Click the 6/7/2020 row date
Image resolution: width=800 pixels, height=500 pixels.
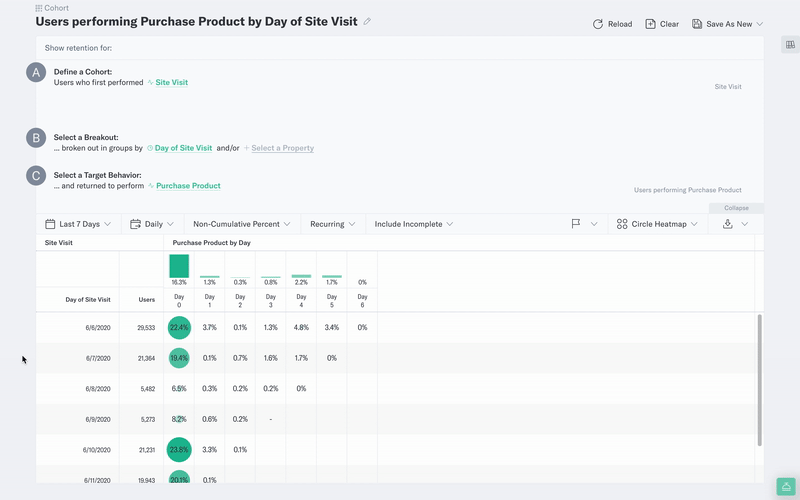(x=98, y=359)
